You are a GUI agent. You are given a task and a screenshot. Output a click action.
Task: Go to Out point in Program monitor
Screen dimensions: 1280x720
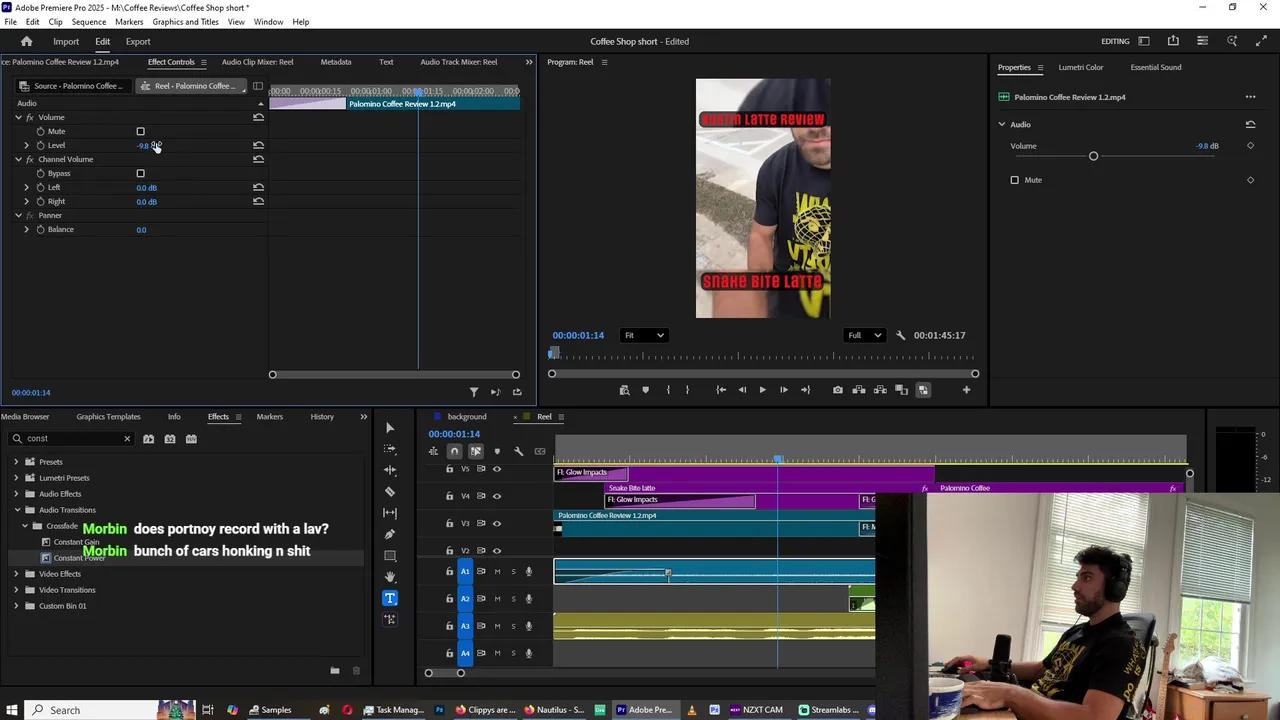(x=805, y=390)
